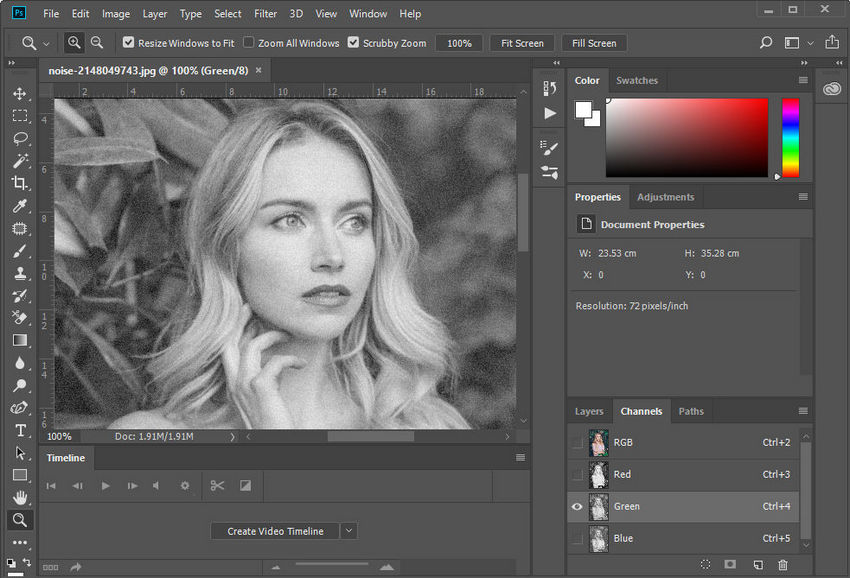Open workspace switcher dropdown arrow
This screenshot has width=850, height=578.
point(810,43)
